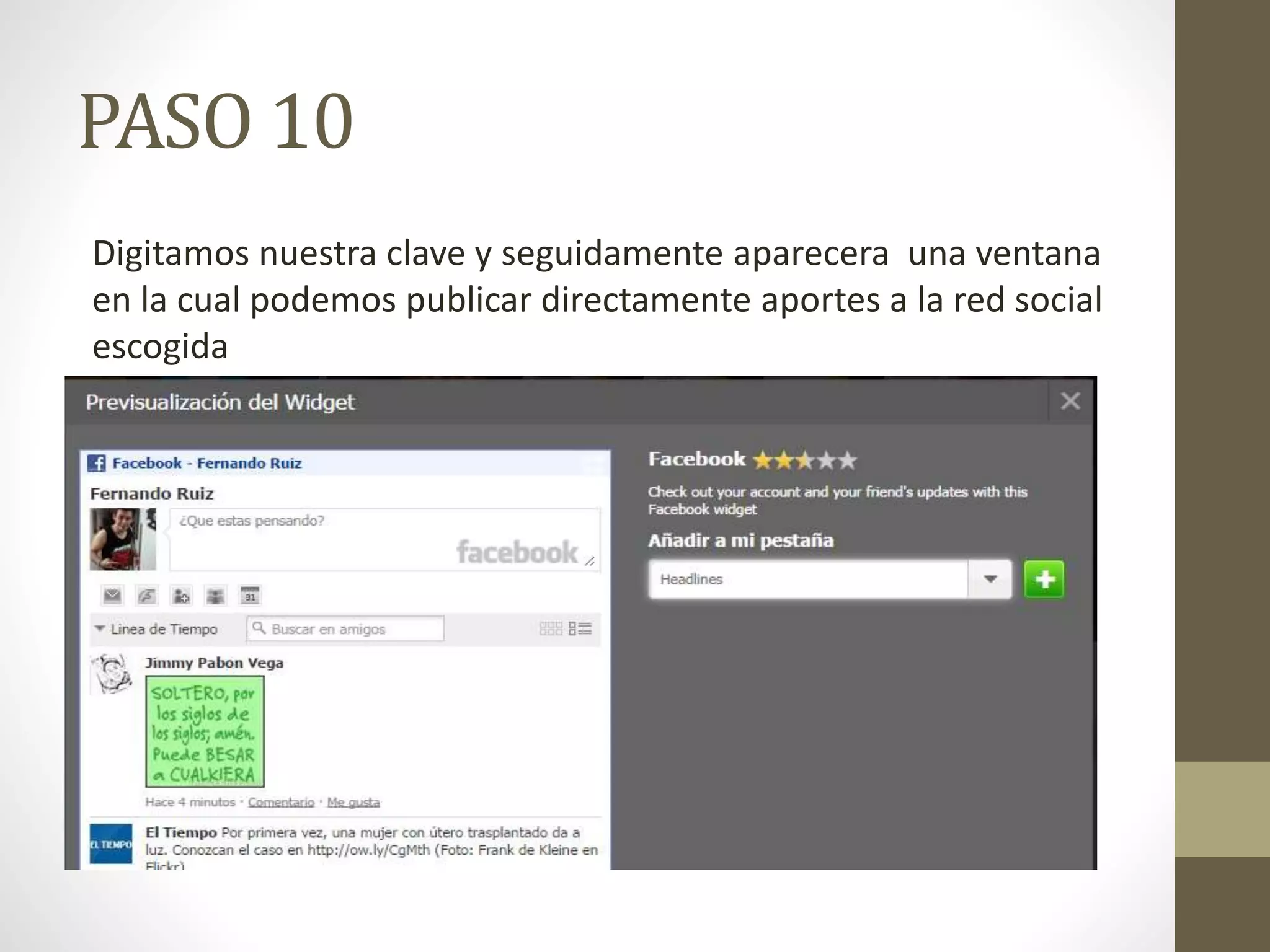The width and height of the screenshot is (1270, 952).
Task: Open the events calendar icon
Action: (250, 596)
